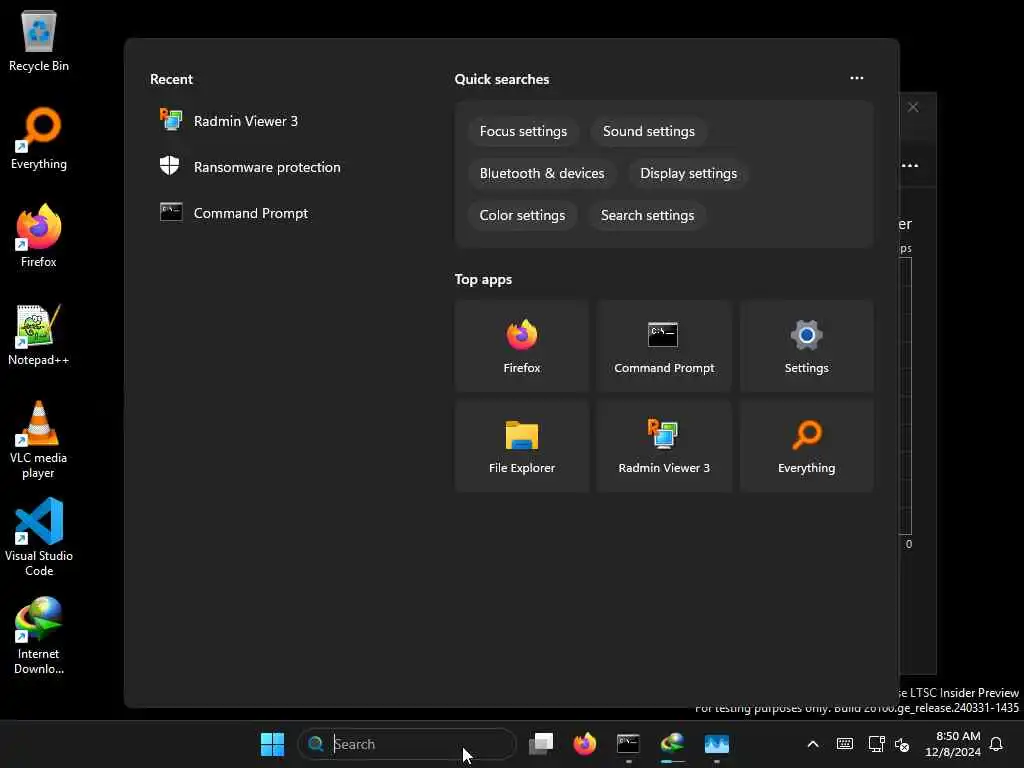
Task: Open the background window's more options menu
Action: (x=910, y=165)
